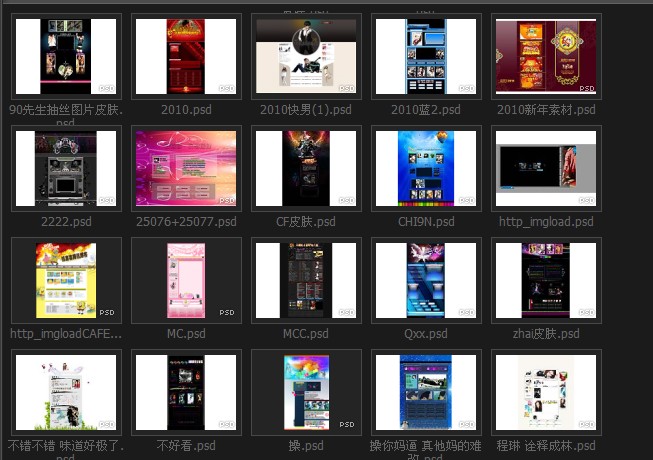The height and width of the screenshot is (460, 653).
Task: Select the 90先生抽丝图片皮肤.psd thumbnail
Action: click(x=66, y=56)
